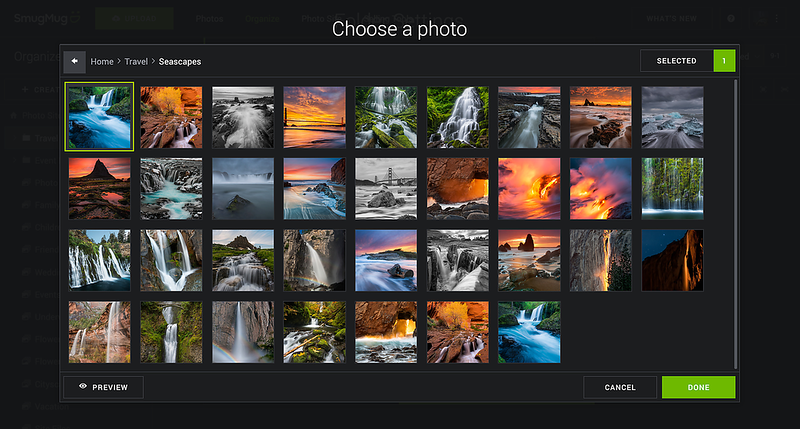800x429 pixels.
Task: Pick the top-row red canyon yellow tree photo
Action: coord(171,117)
